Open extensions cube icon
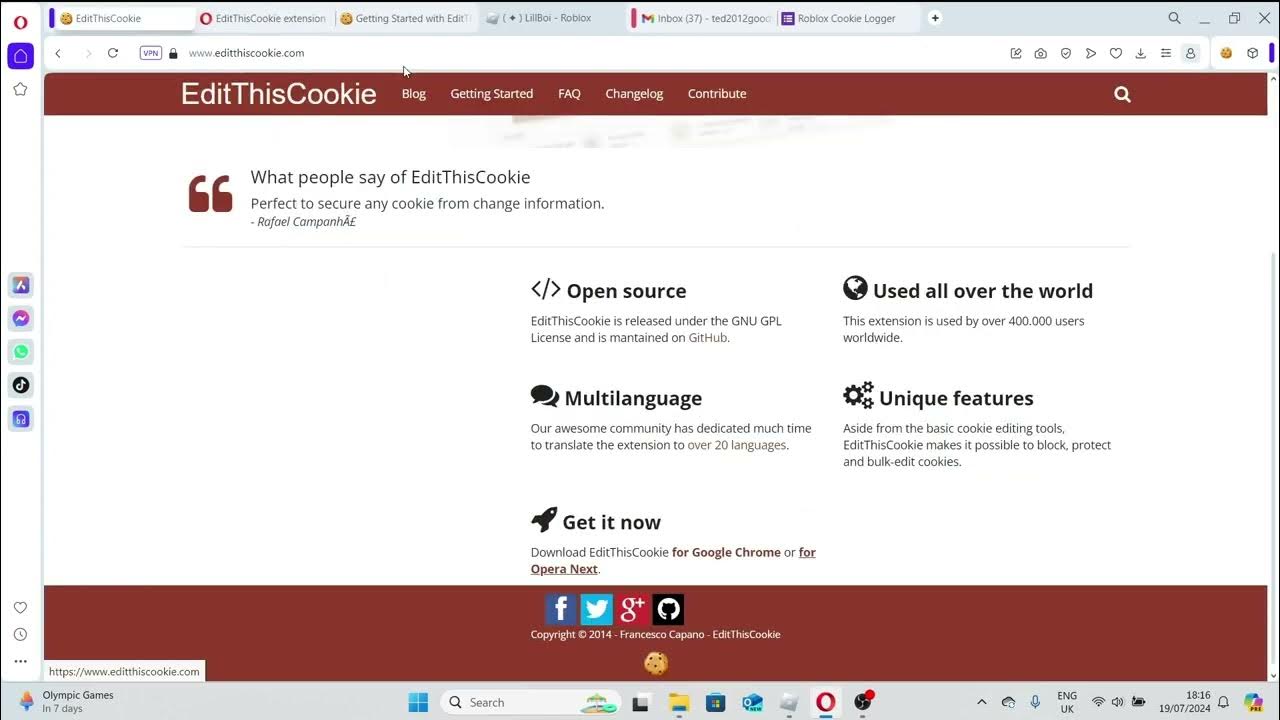This screenshot has width=1280, height=720. click(x=1252, y=53)
